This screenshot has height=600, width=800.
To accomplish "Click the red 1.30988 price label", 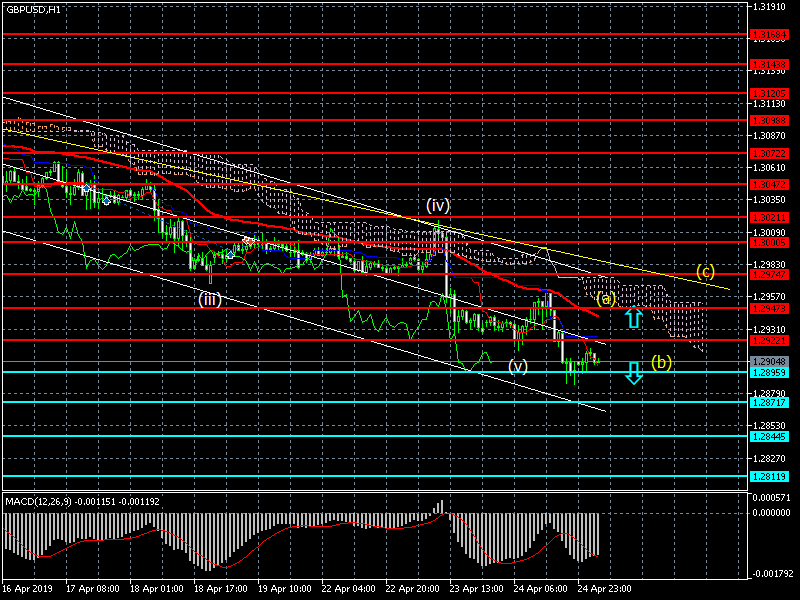I will coord(769,120).
